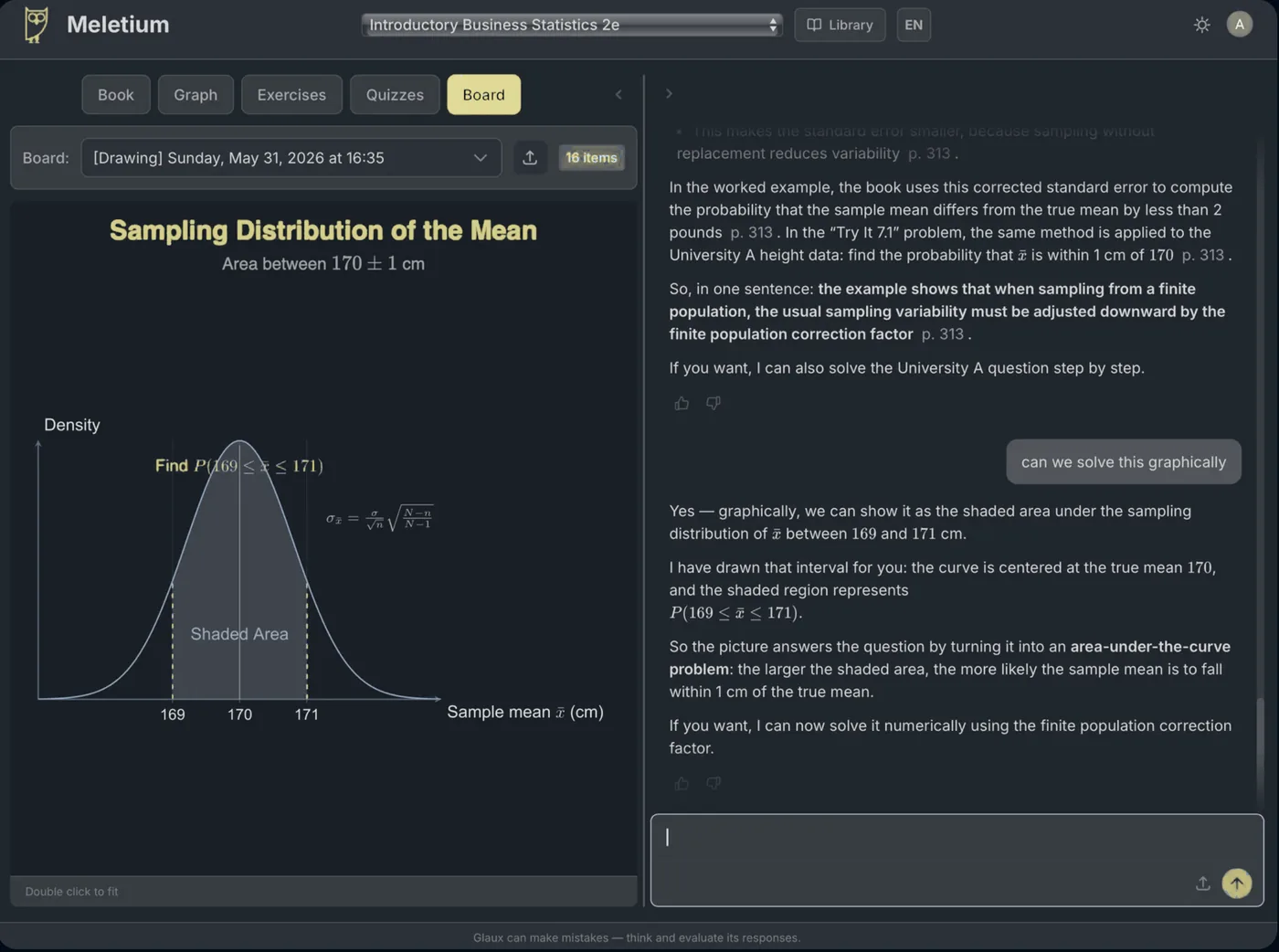Screen dimensions: 1279x952
Task: Click the 'Find P(169 ≤ x̄ ≤ 171)' annotation
Action: 239,466
